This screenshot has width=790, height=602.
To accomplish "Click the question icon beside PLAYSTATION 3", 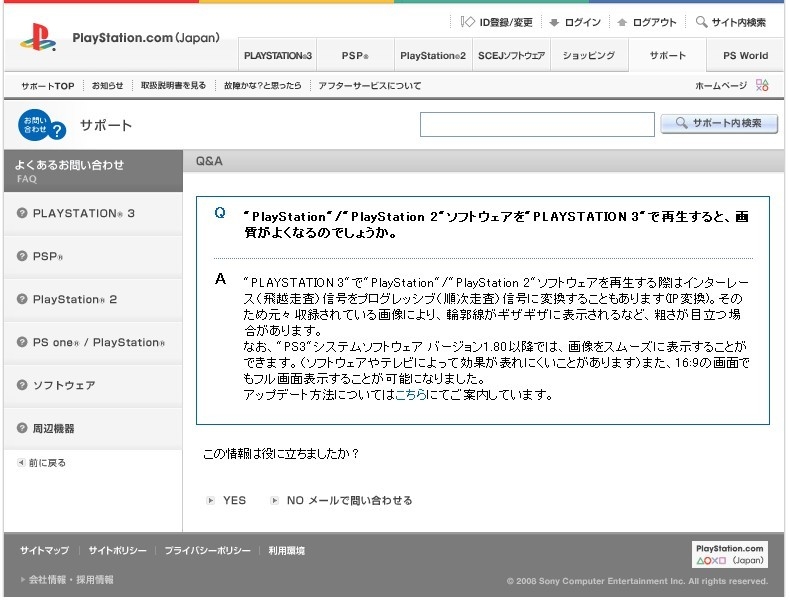I will click(22, 213).
